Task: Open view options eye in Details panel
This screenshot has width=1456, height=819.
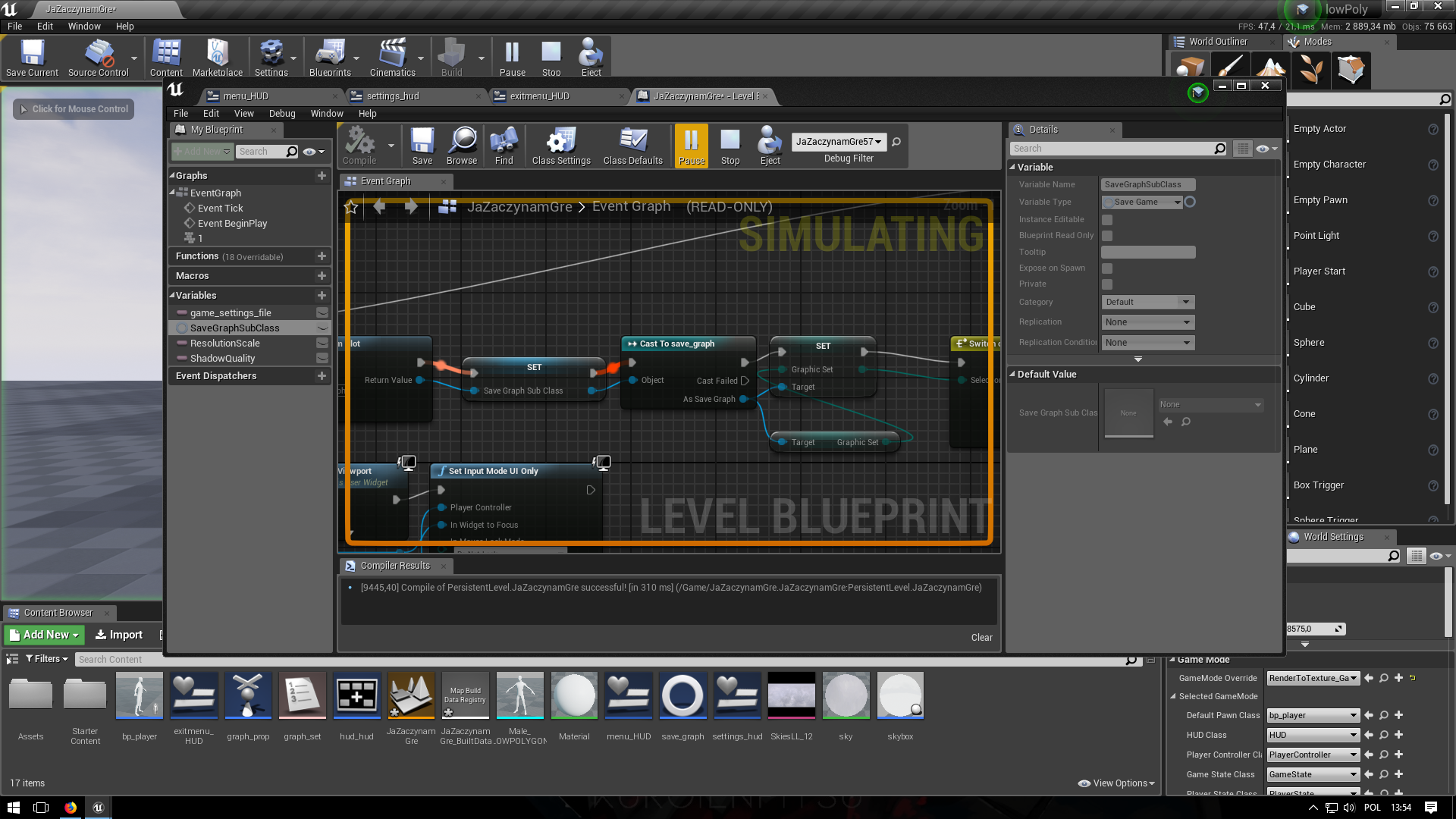Action: click(x=1266, y=149)
